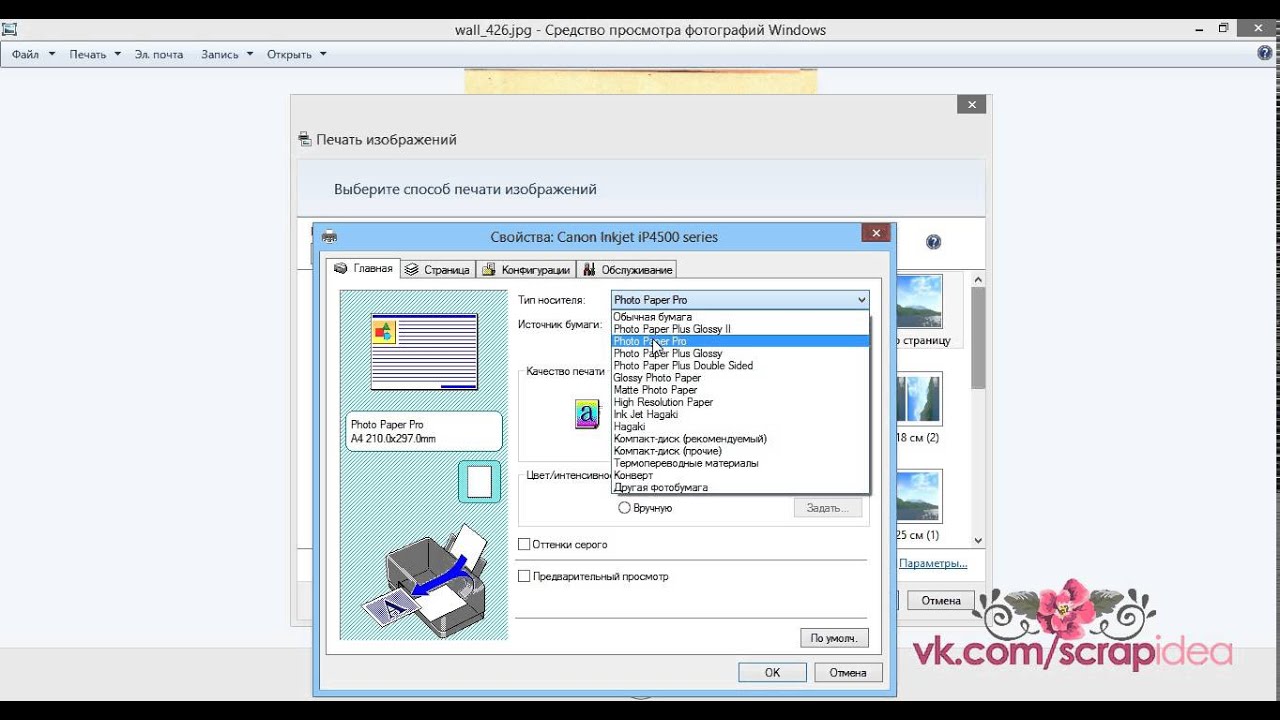Open the Параметры... link

click(933, 563)
